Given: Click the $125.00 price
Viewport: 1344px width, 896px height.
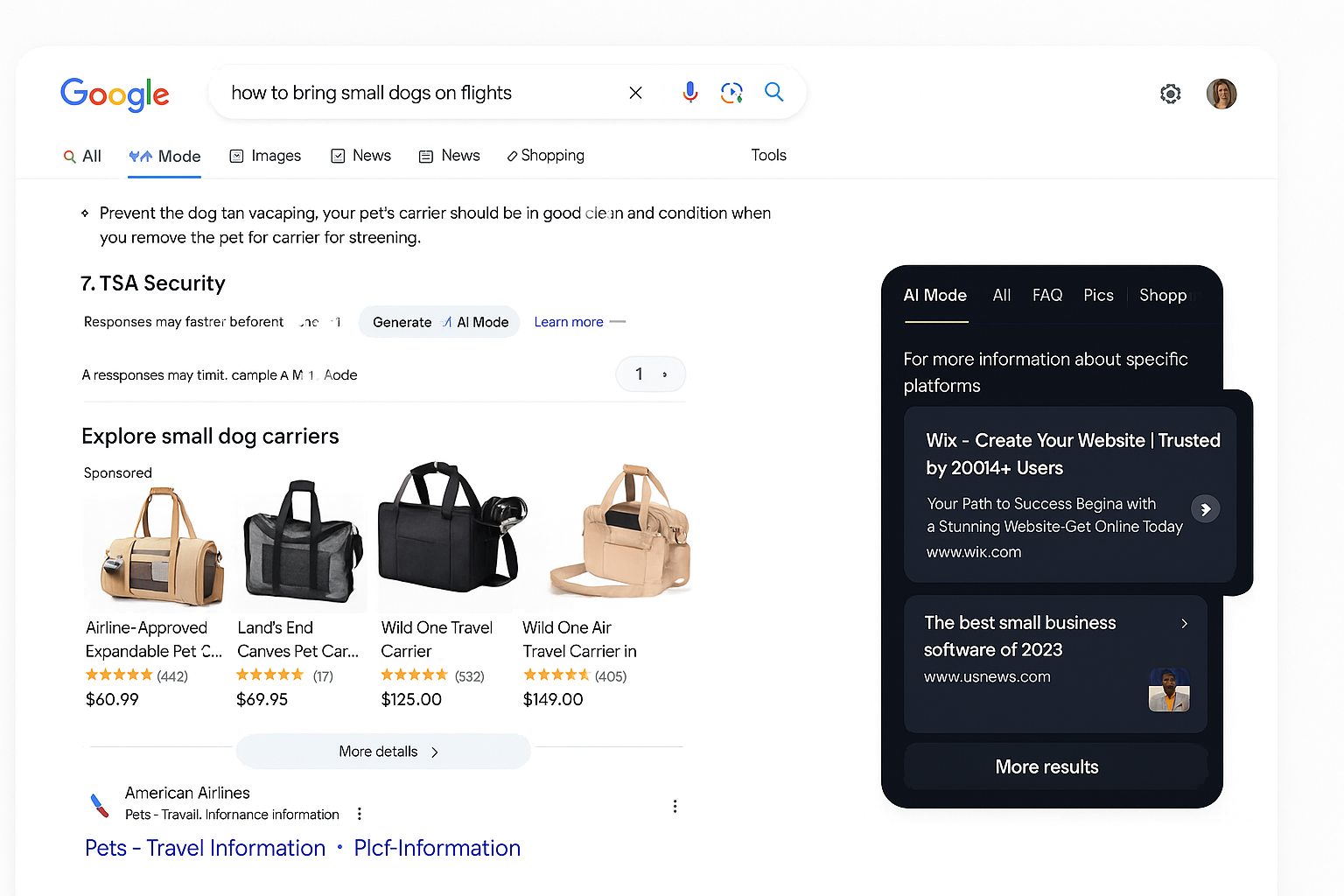Looking at the screenshot, I should (x=411, y=699).
